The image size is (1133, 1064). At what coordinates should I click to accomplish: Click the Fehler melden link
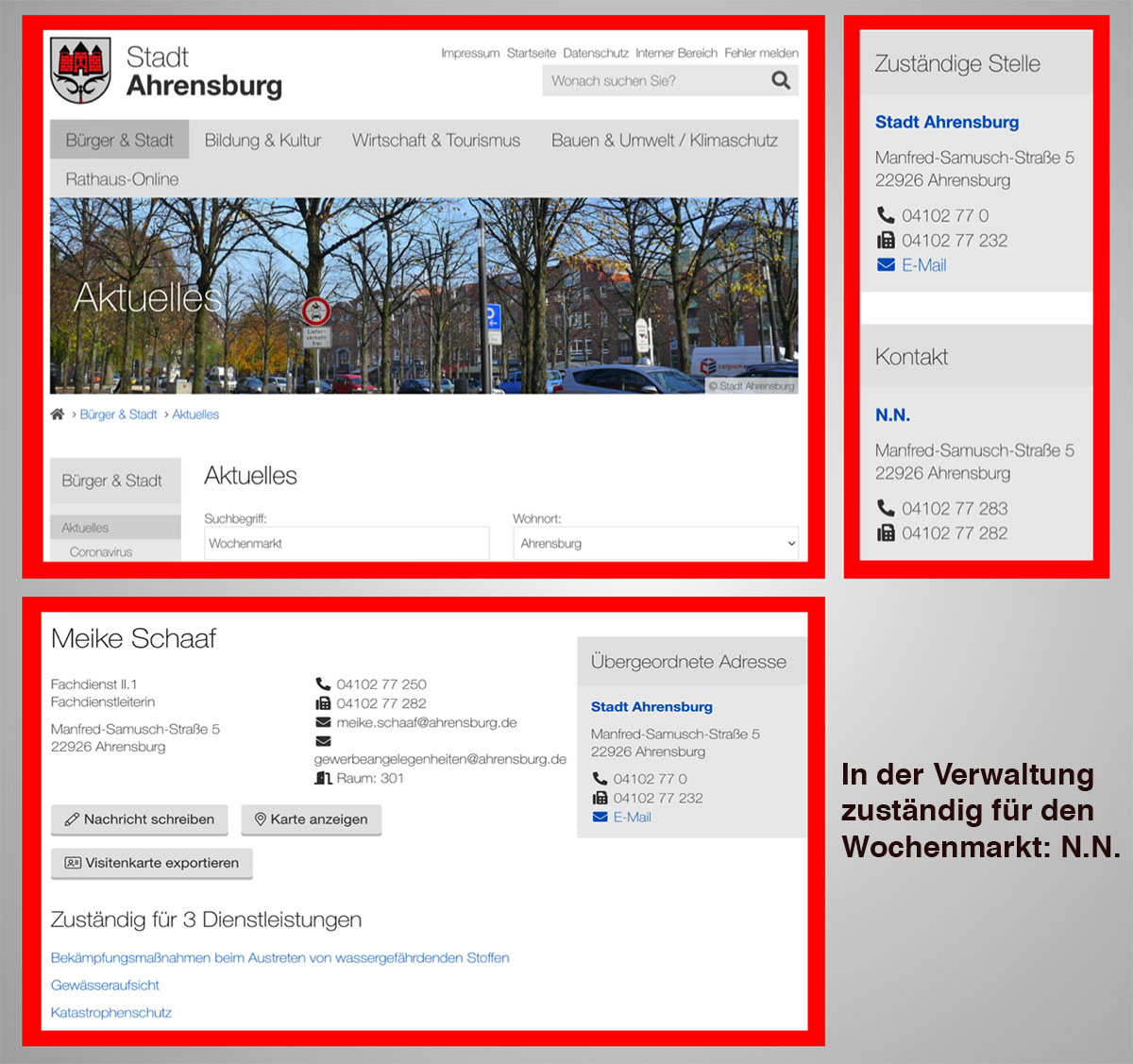pyautogui.click(x=761, y=53)
